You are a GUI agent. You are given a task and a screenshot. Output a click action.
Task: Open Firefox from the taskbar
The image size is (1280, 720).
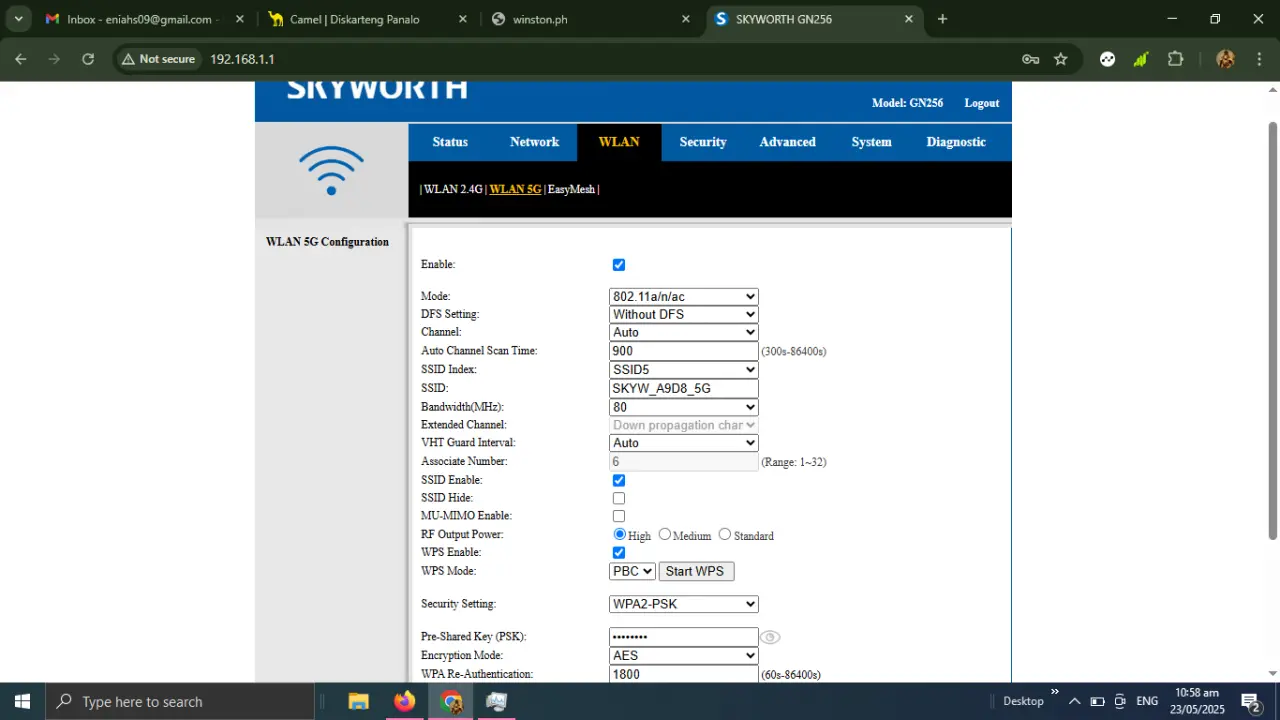[x=404, y=701]
